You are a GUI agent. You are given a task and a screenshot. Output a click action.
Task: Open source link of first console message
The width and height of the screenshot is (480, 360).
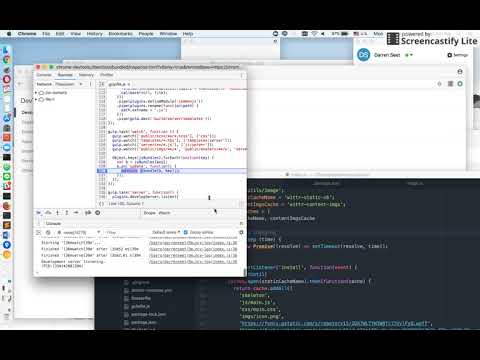pos(193,243)
